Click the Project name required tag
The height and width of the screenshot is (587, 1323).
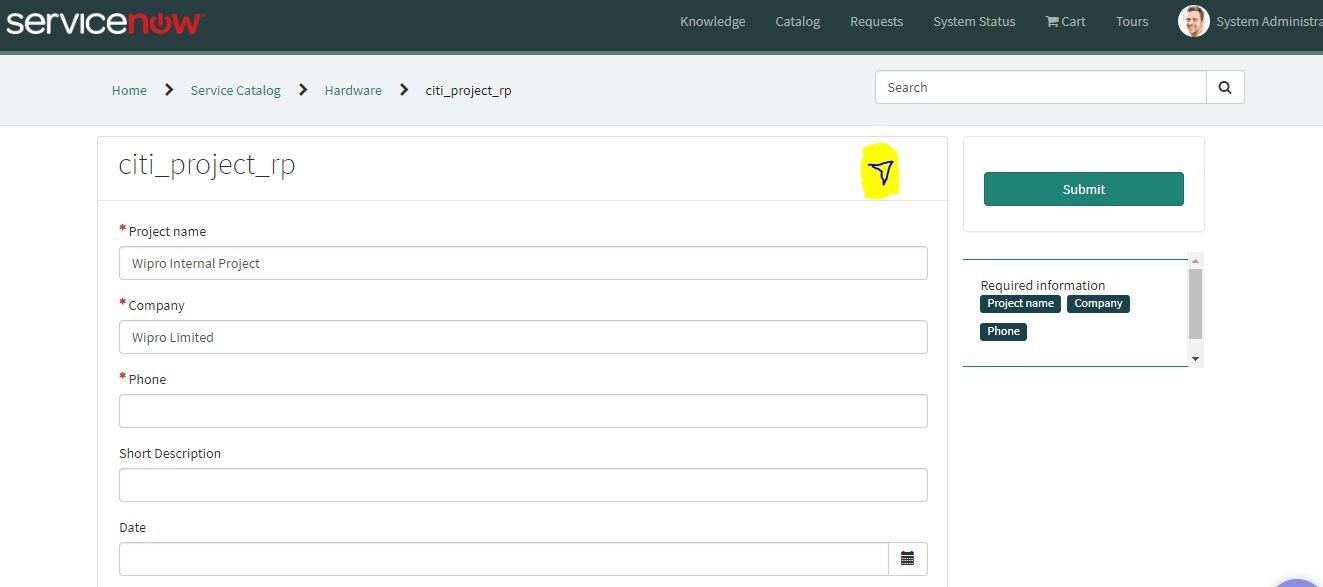(x=1020, y=304)
